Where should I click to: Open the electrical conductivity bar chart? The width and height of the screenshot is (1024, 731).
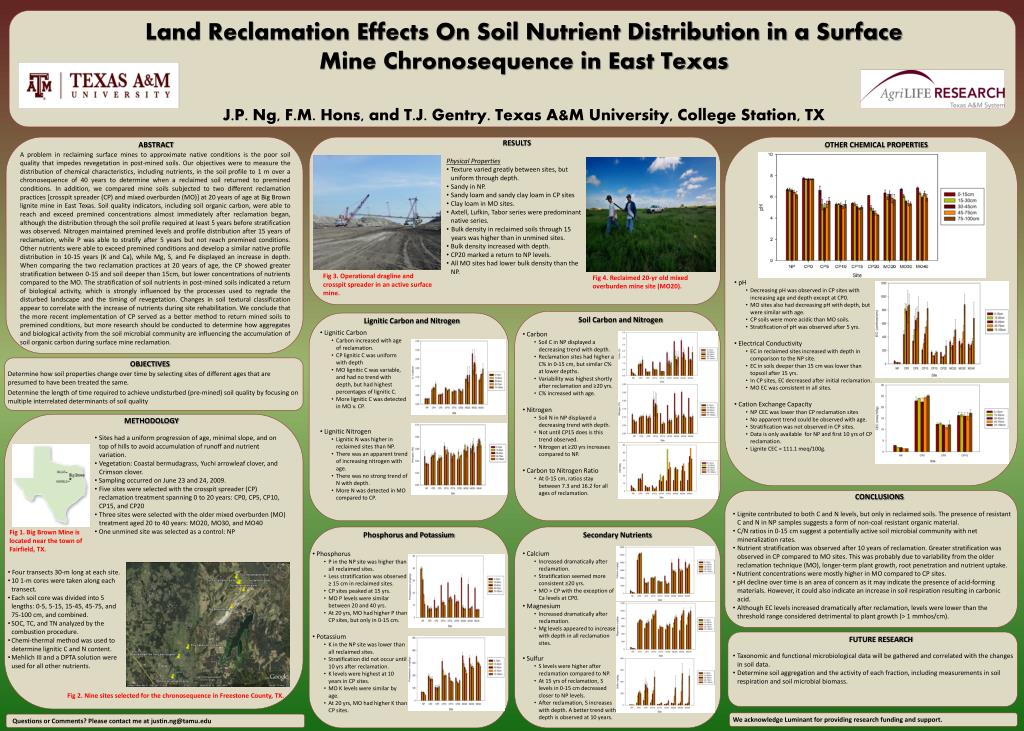tap(941, 330)
